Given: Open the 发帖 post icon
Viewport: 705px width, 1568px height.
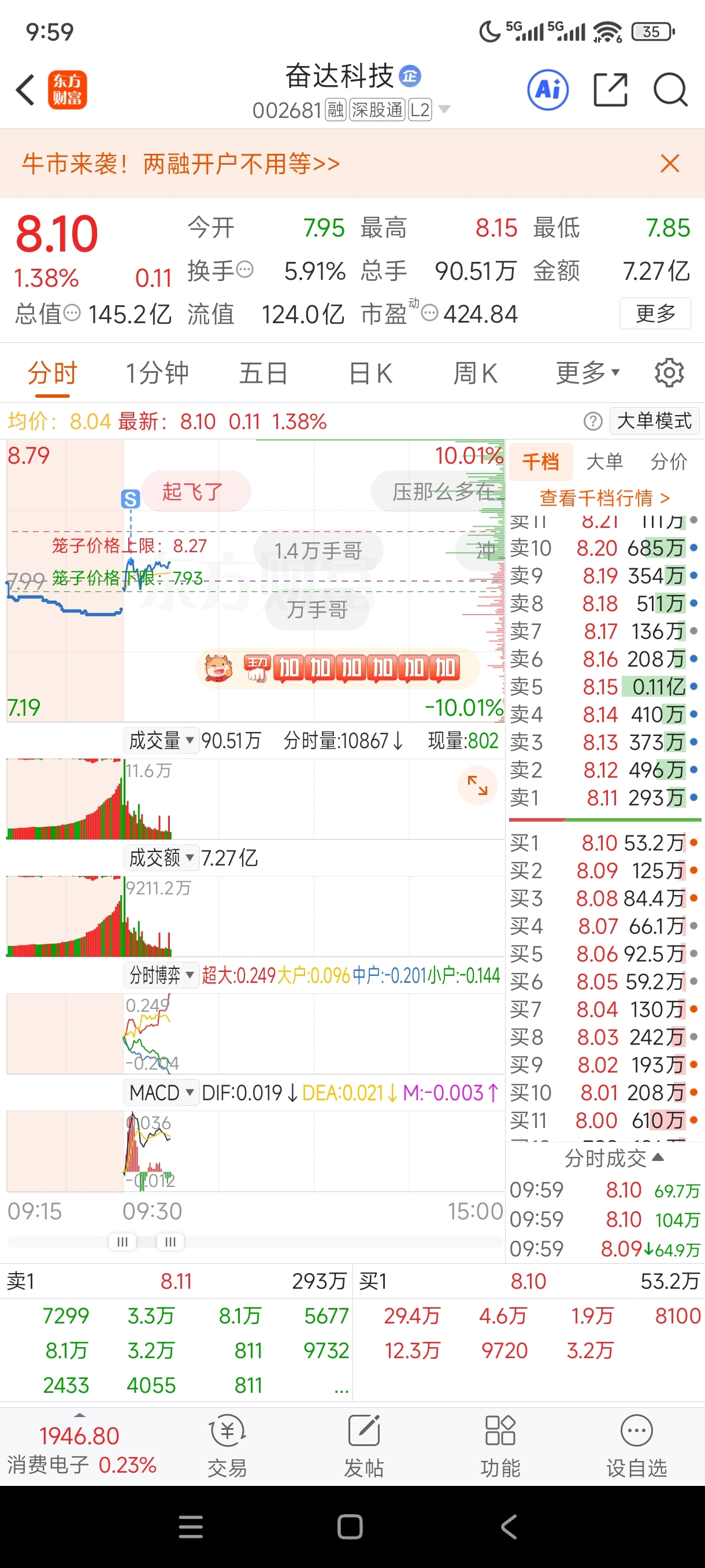Looking at the screenshot, I should [363, 1446].
